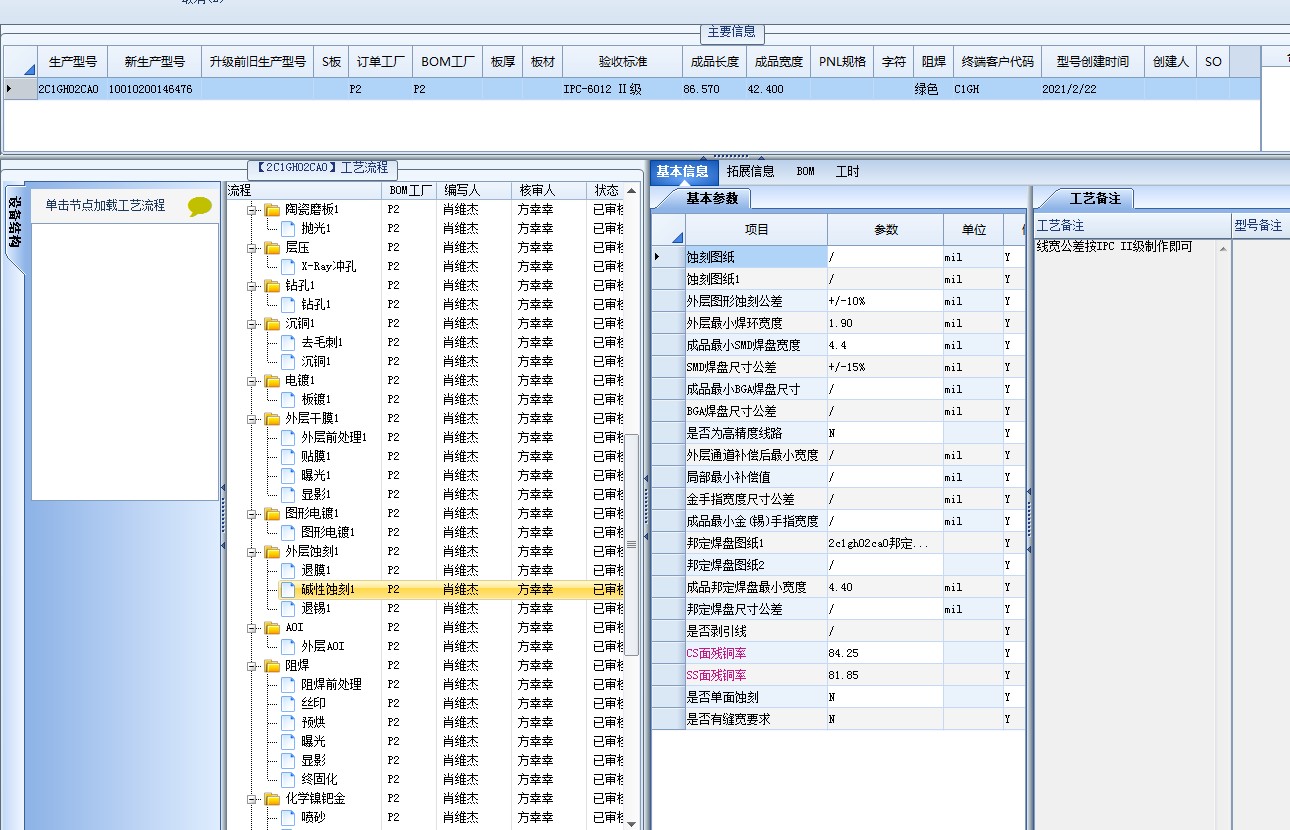The image size is (1290, 830).
Task: Click the 编写人 column header in process tree
Action: coord(475,190)
